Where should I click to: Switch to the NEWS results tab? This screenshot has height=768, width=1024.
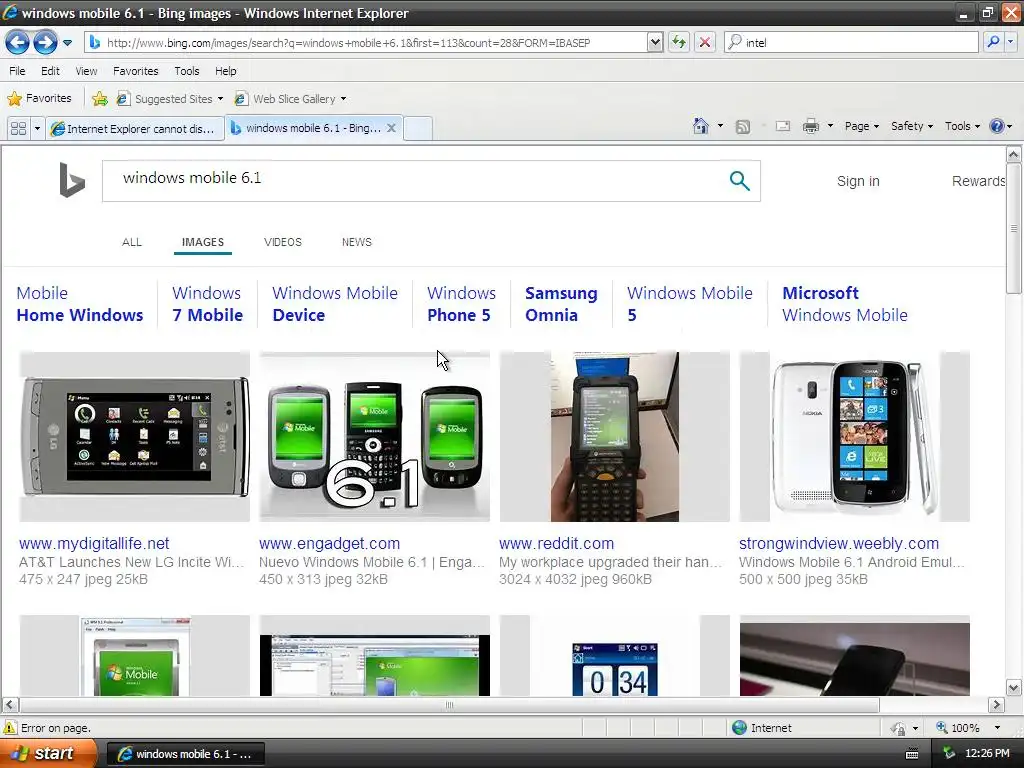(x=357, y=242)
